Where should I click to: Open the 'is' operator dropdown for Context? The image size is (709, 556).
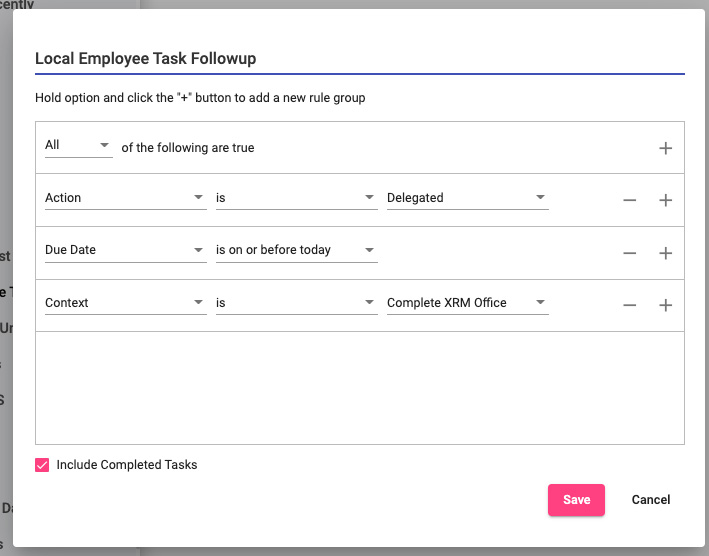pos(296,303)
